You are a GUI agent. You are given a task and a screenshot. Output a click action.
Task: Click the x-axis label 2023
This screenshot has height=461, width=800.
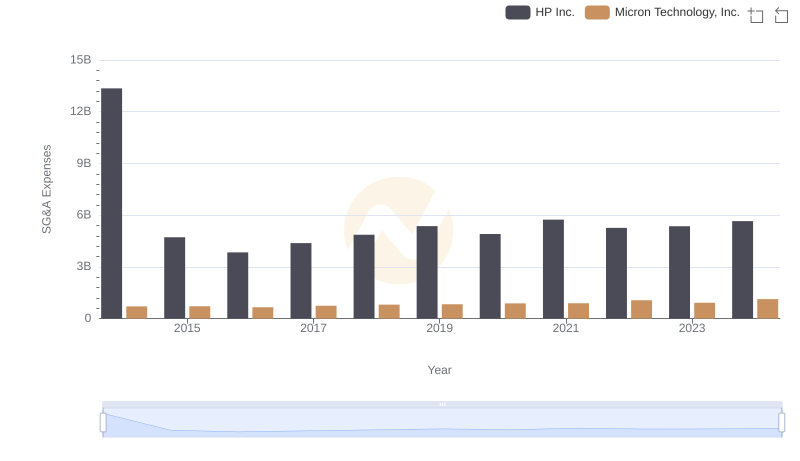[x=692, y=328]
